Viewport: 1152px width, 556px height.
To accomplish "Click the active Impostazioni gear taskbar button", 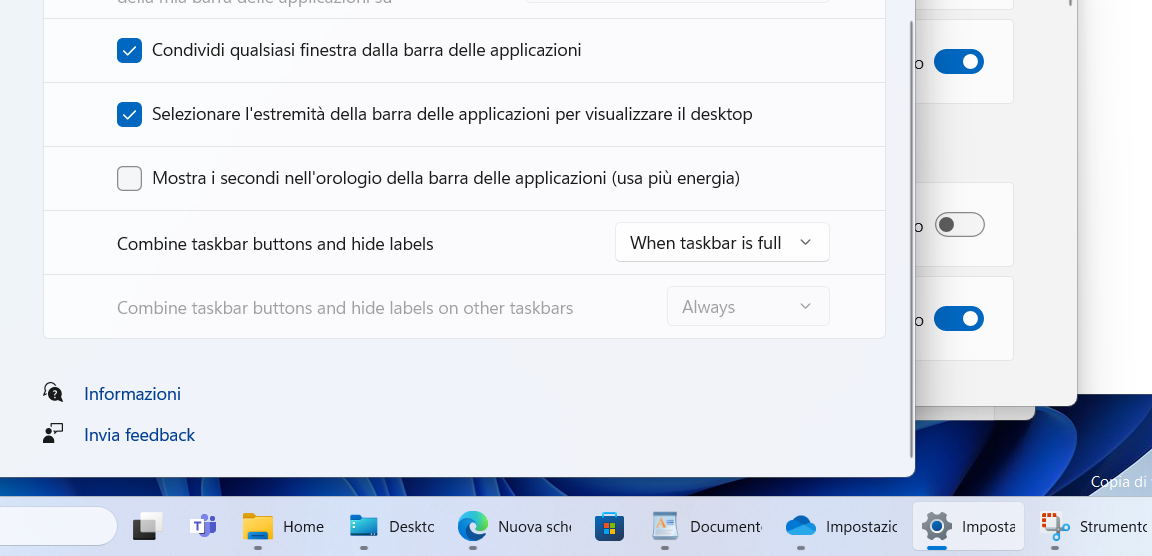I will 968,527.
